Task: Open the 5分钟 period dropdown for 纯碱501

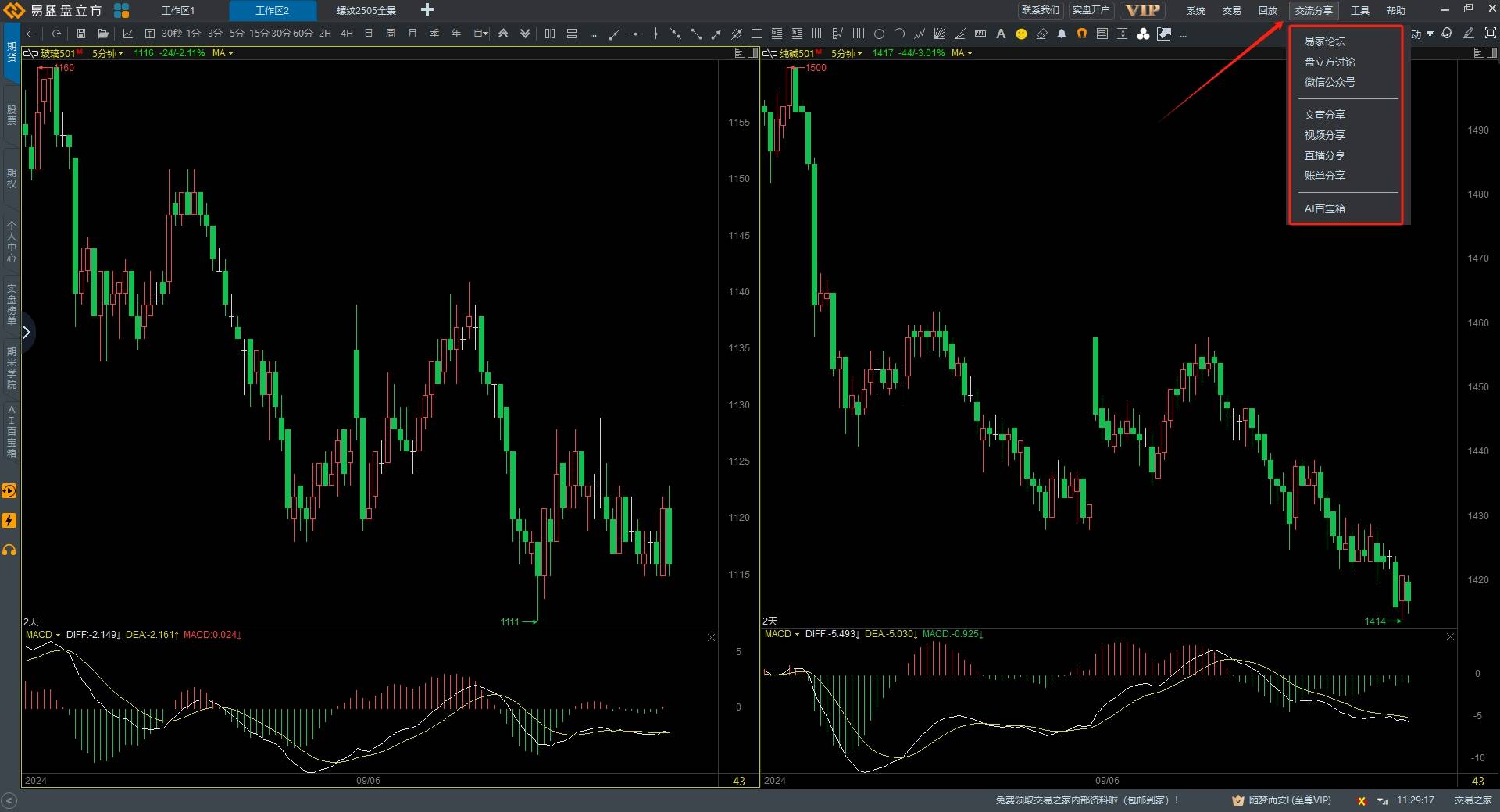Action: [846, 53]
